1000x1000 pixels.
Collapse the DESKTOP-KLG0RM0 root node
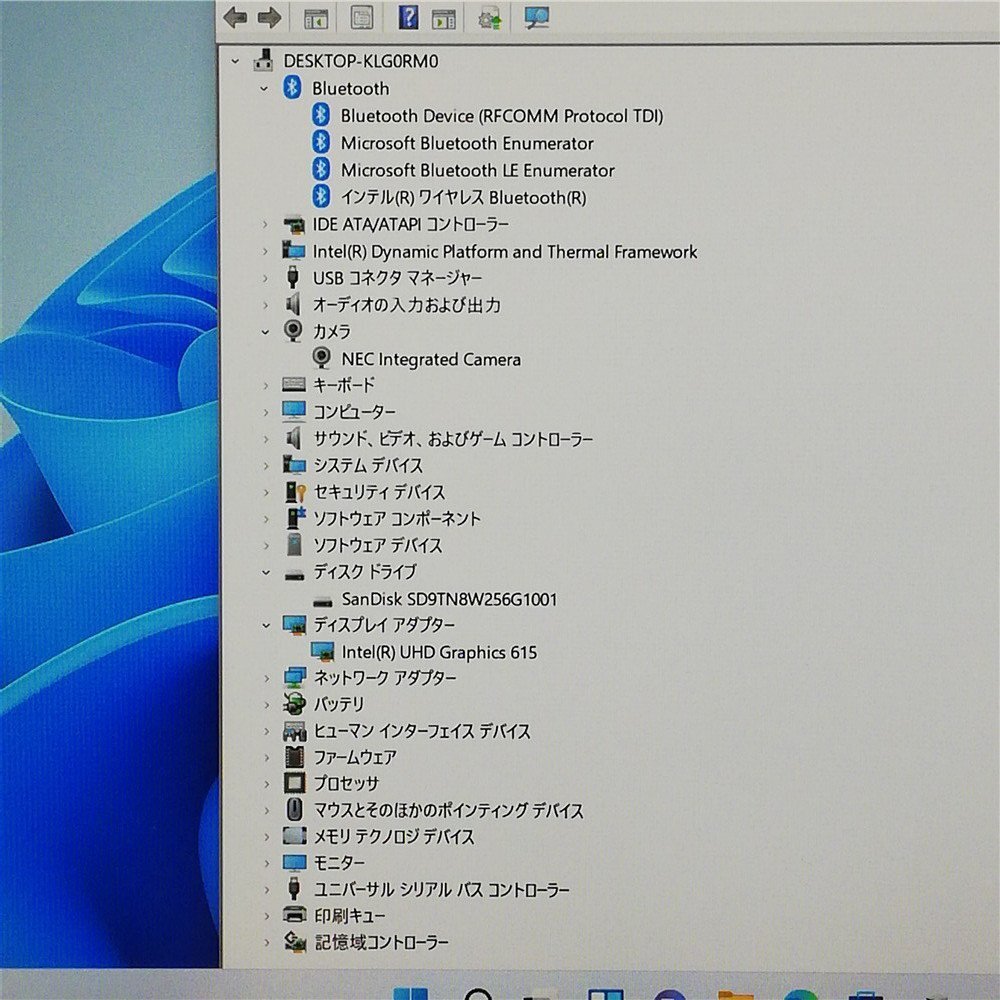[235, 61]
